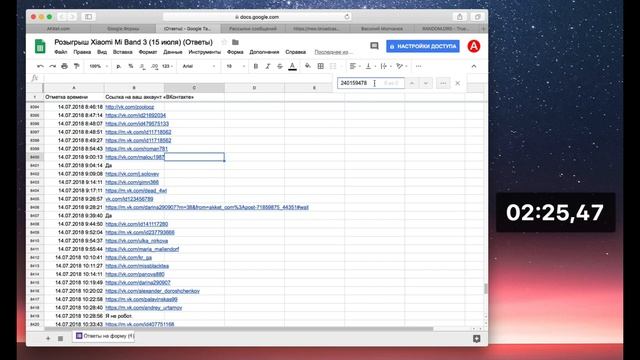Open the account avatar menu
Viewport: 640px width, 360px height.
(x=473, y=46)
